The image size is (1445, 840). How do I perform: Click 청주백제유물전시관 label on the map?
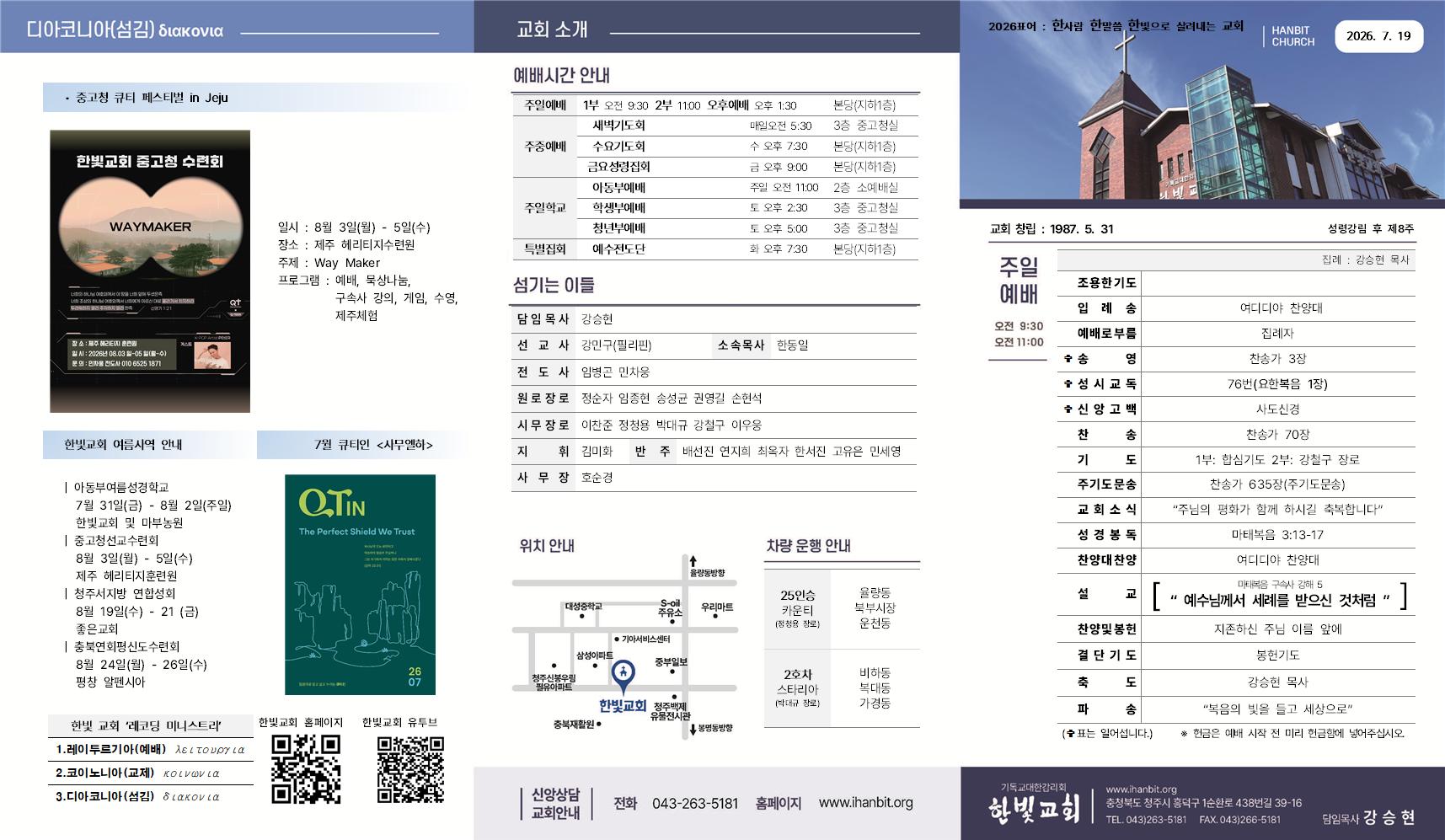coord(670,711)
